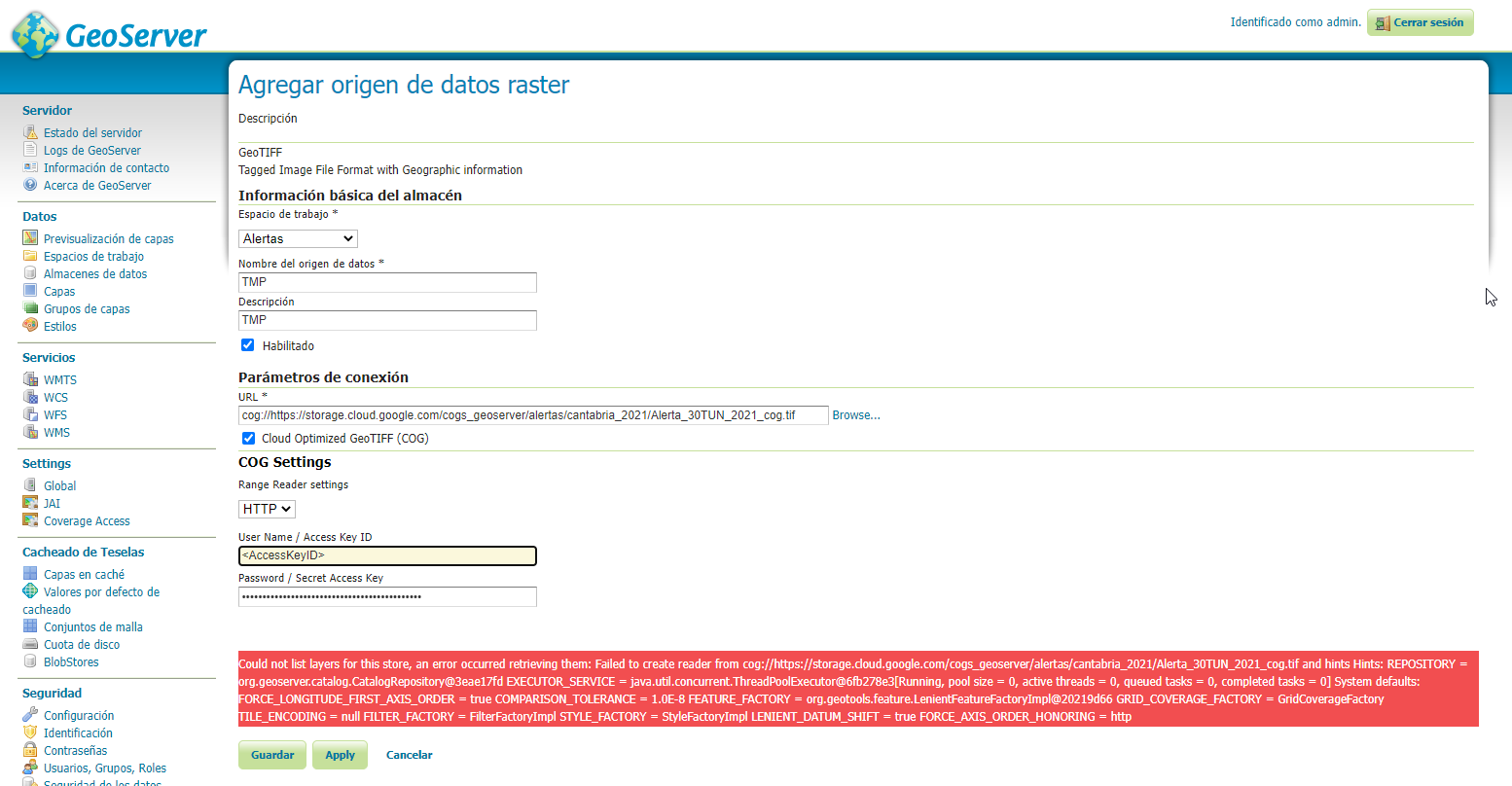Click the Descripción TMP input field

pos(387,320)
